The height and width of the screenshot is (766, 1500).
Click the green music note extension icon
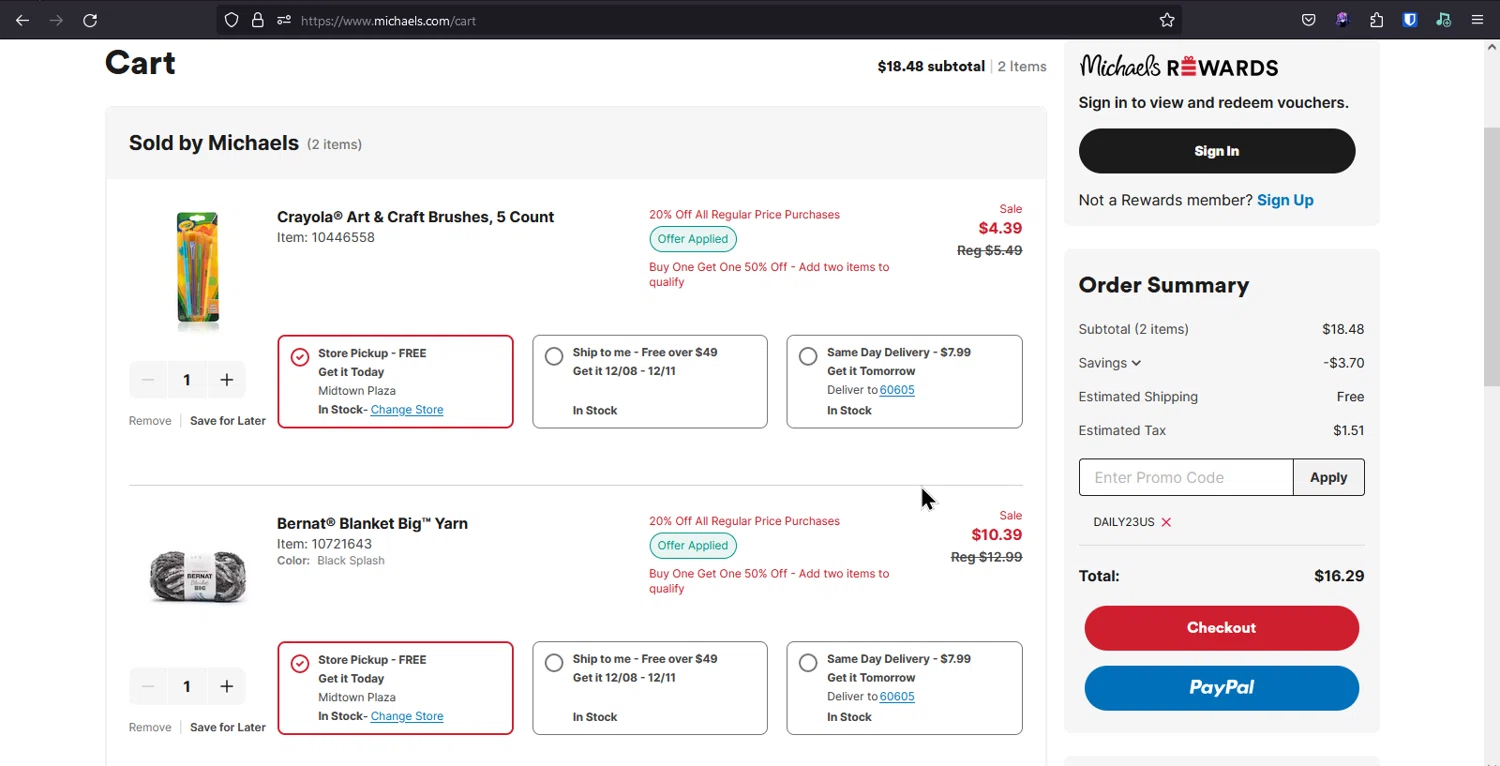(x=1443, y=20)
